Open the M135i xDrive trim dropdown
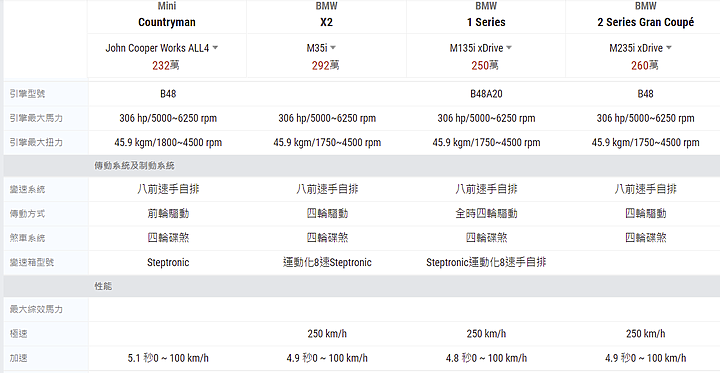Image resolution: width=720 pixels, height=373 pixels. click(481, 48)
